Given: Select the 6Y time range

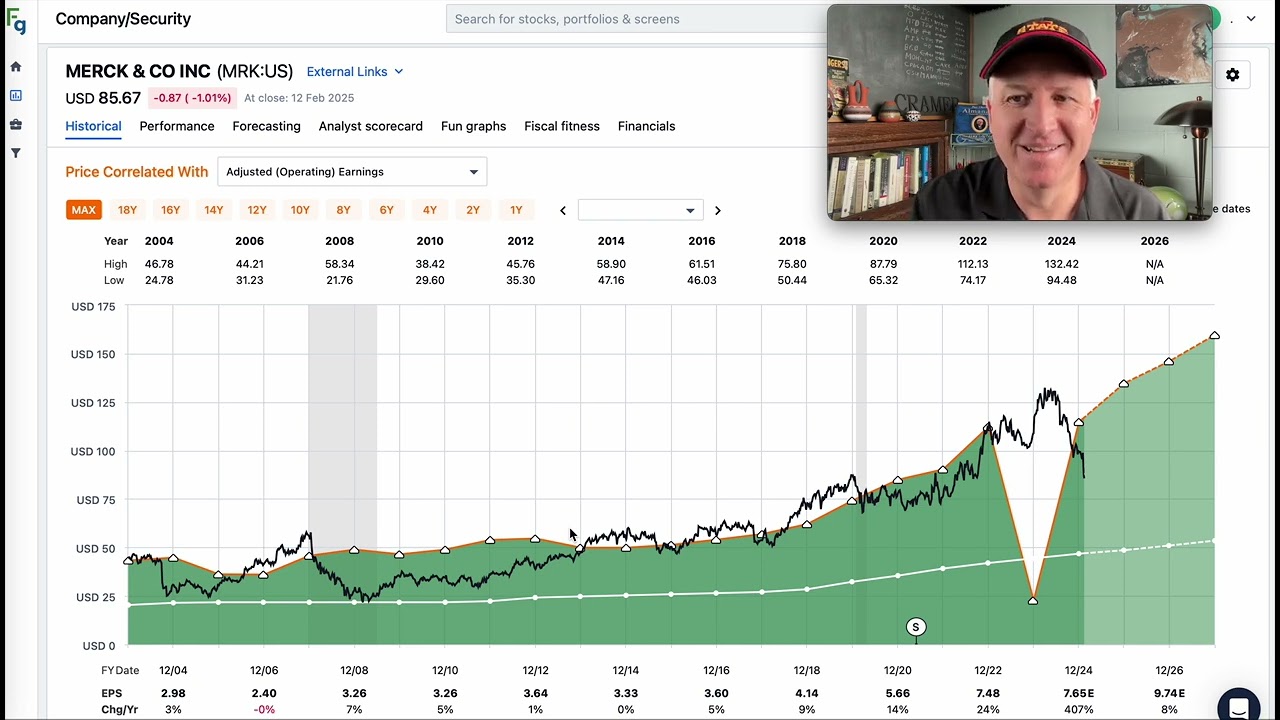Looking at the screenshot, I should (386, 210).
